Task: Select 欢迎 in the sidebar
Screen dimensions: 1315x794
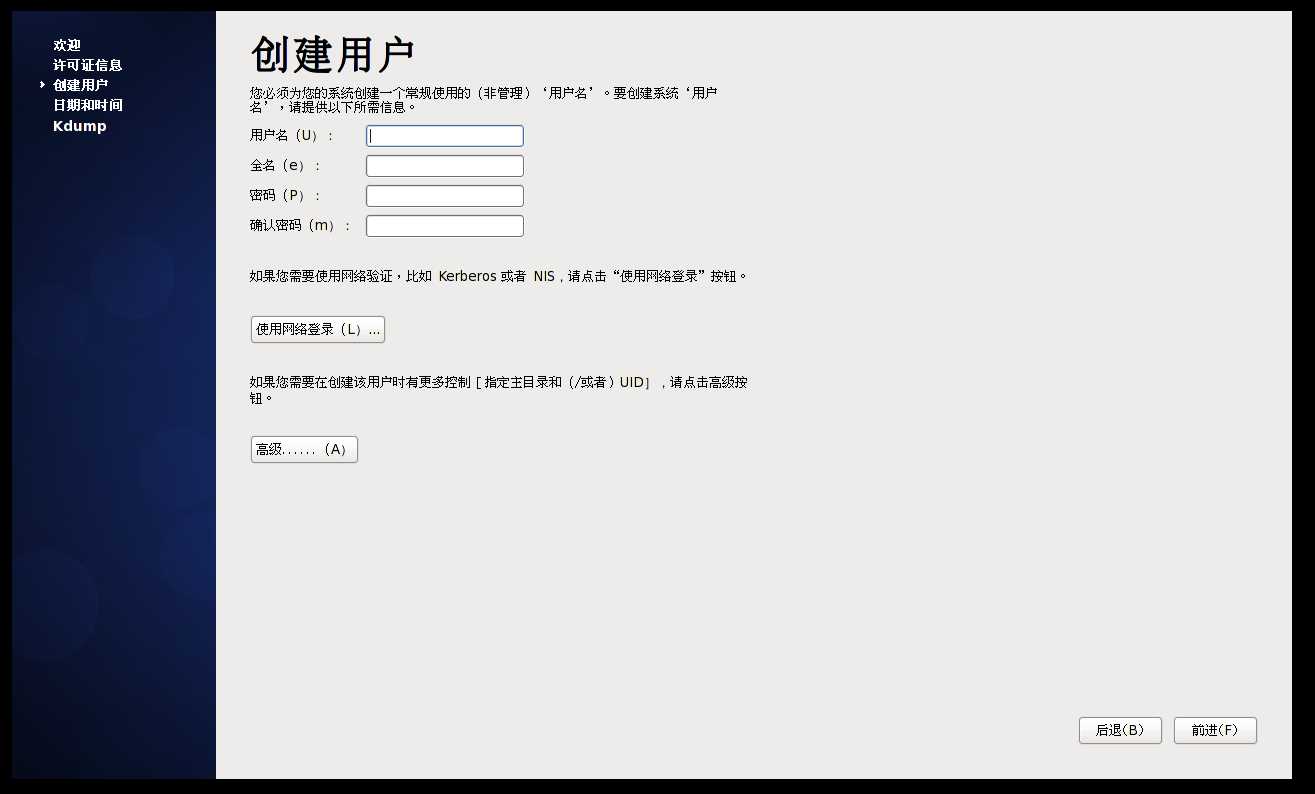Action: [x=65, y=45]
